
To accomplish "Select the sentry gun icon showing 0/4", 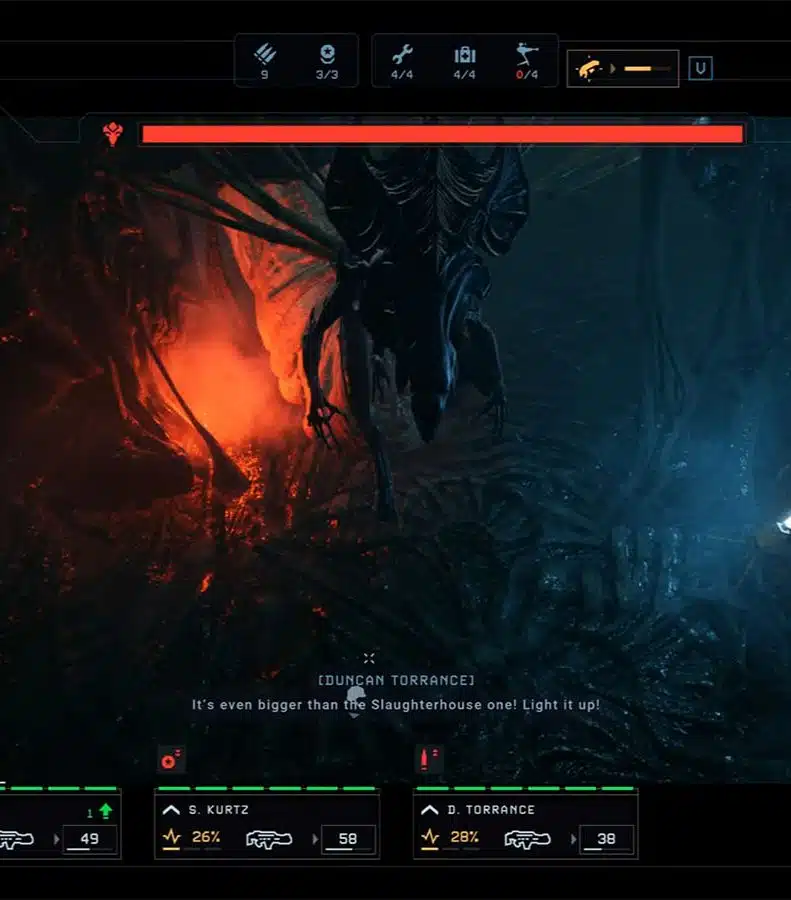I will 526,53.
